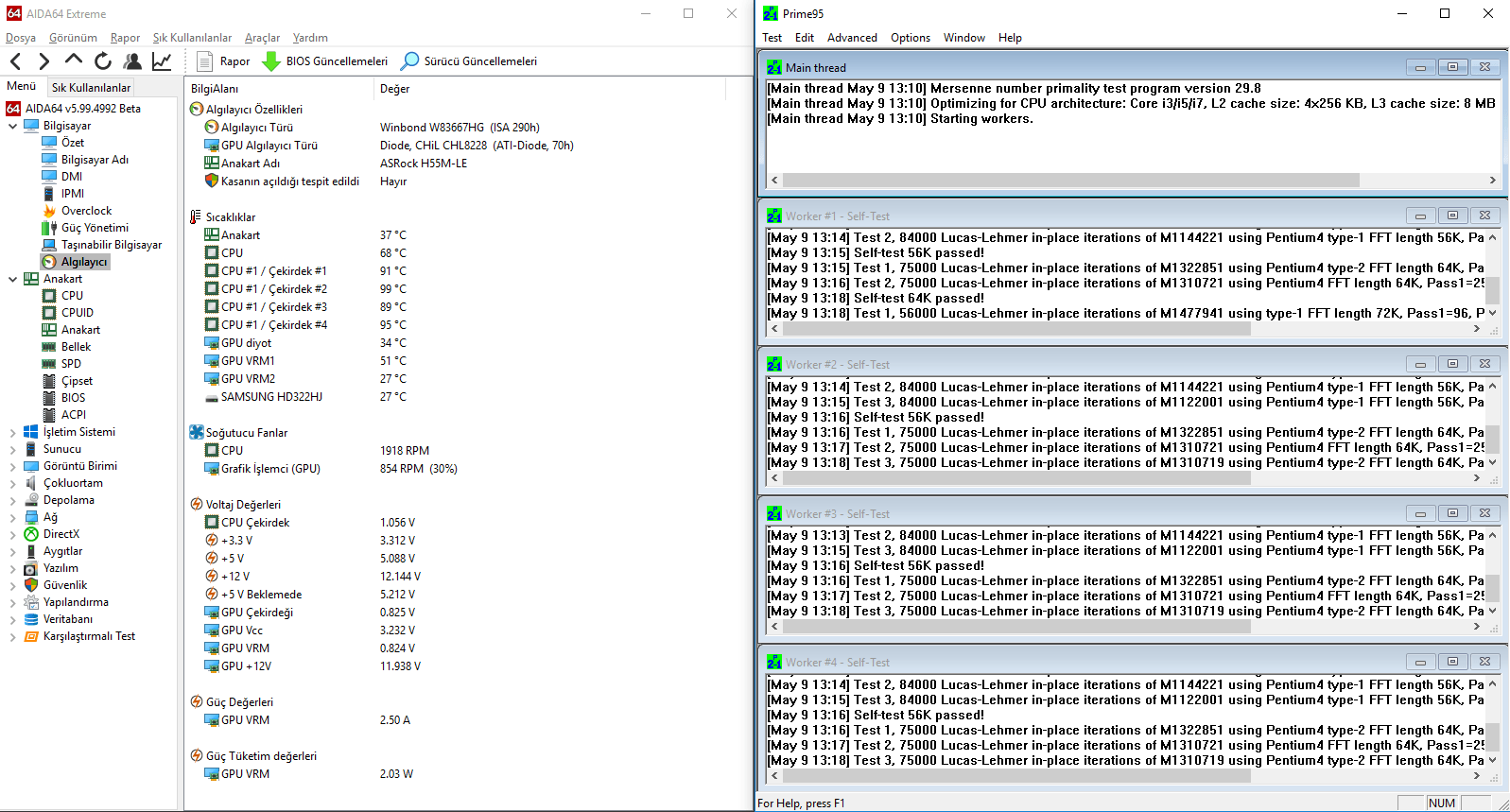Open CPUID under Anakart

(x=78, y=313)
